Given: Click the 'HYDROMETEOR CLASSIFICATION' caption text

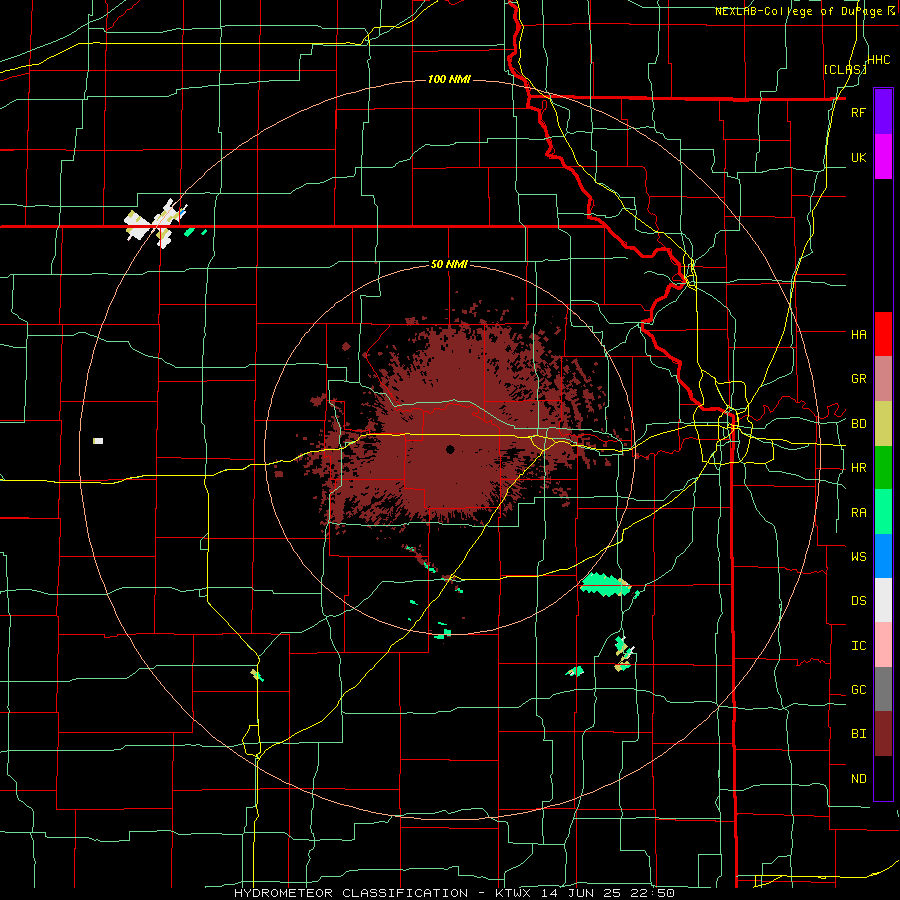Looking at the screenshot, I should tap(351, 893).
